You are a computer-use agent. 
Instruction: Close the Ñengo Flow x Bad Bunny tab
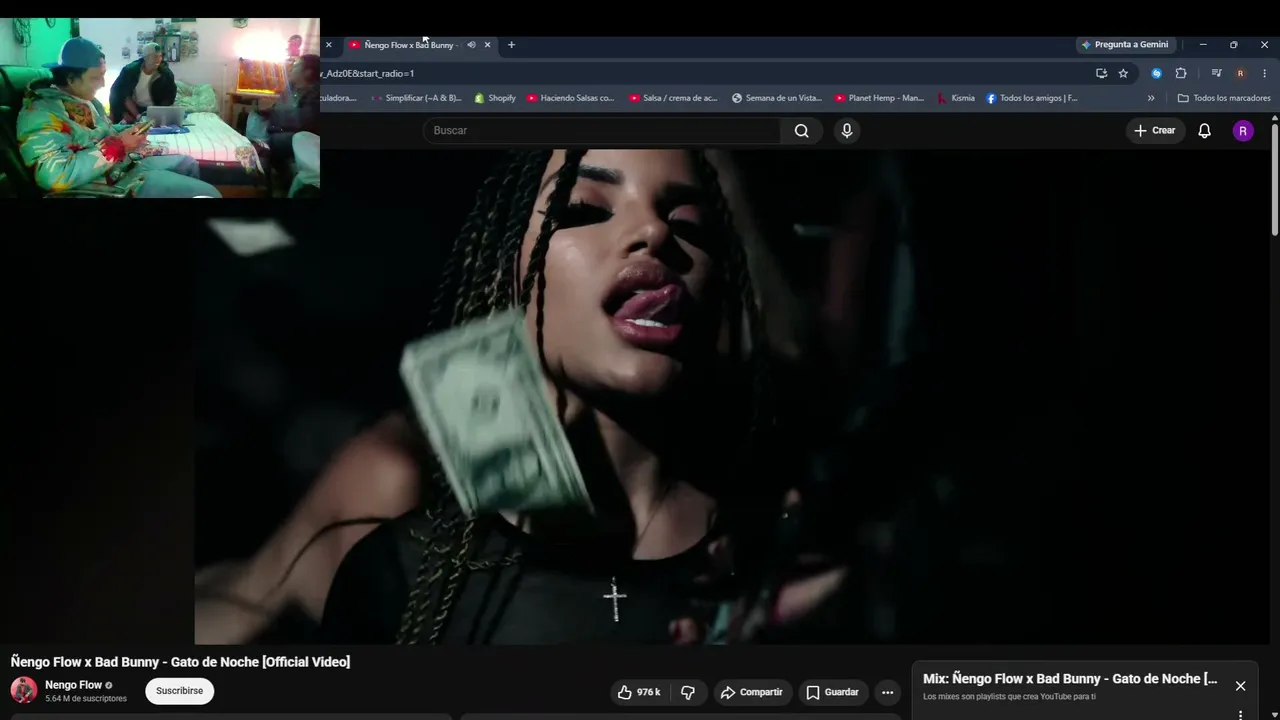487,45
